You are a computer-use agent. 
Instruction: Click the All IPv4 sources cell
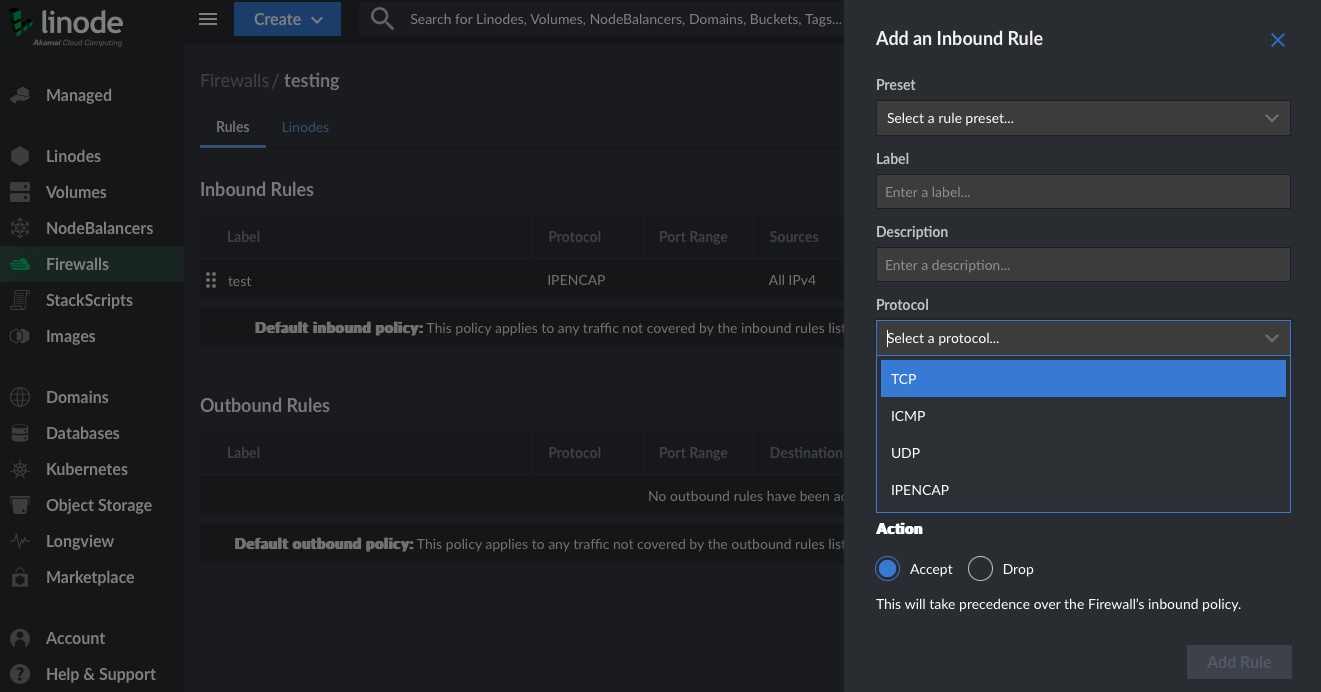point(792,280)
